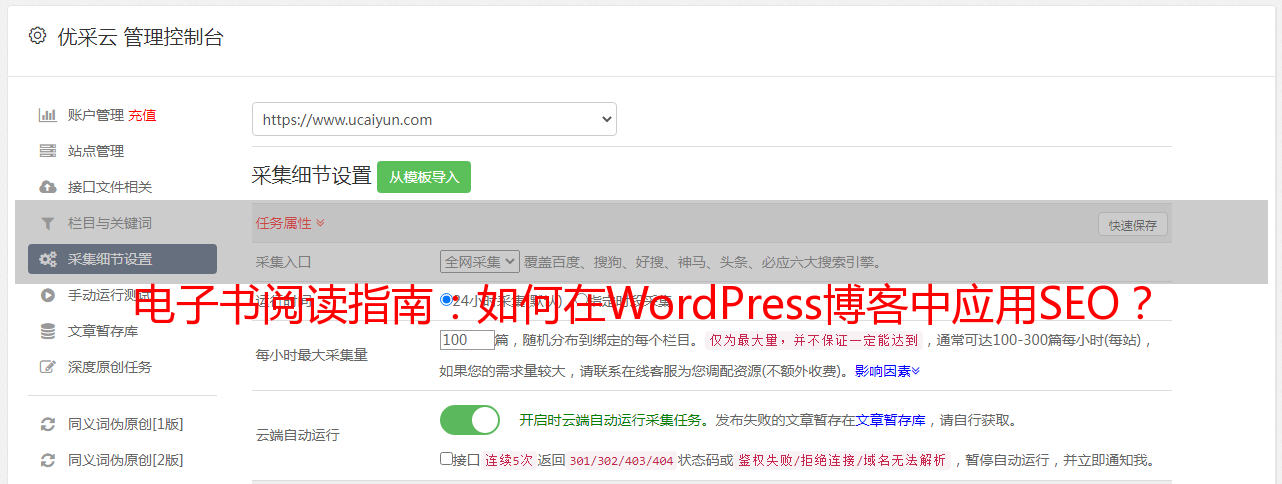Click the 采集细节设置 heading text

click(x=312, y=175)
